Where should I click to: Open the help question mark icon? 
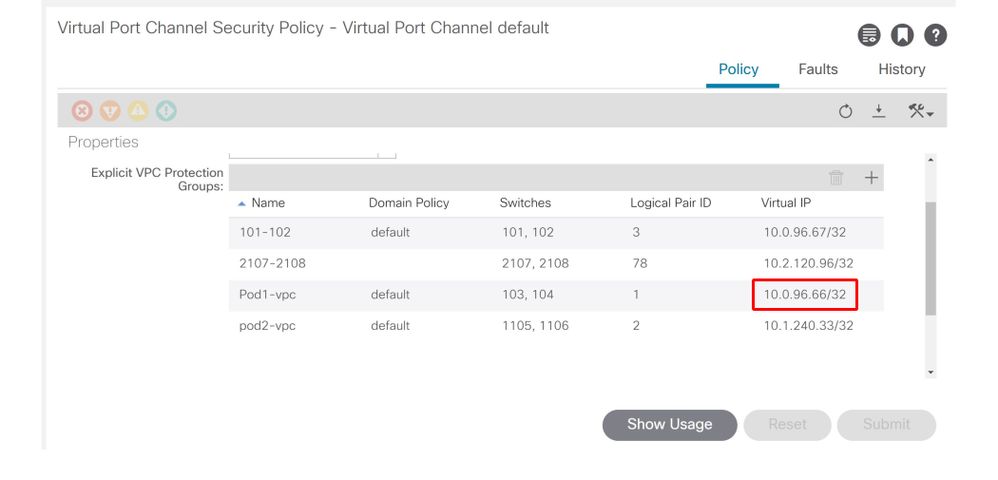pyautogui.click(x=936, y=35)
